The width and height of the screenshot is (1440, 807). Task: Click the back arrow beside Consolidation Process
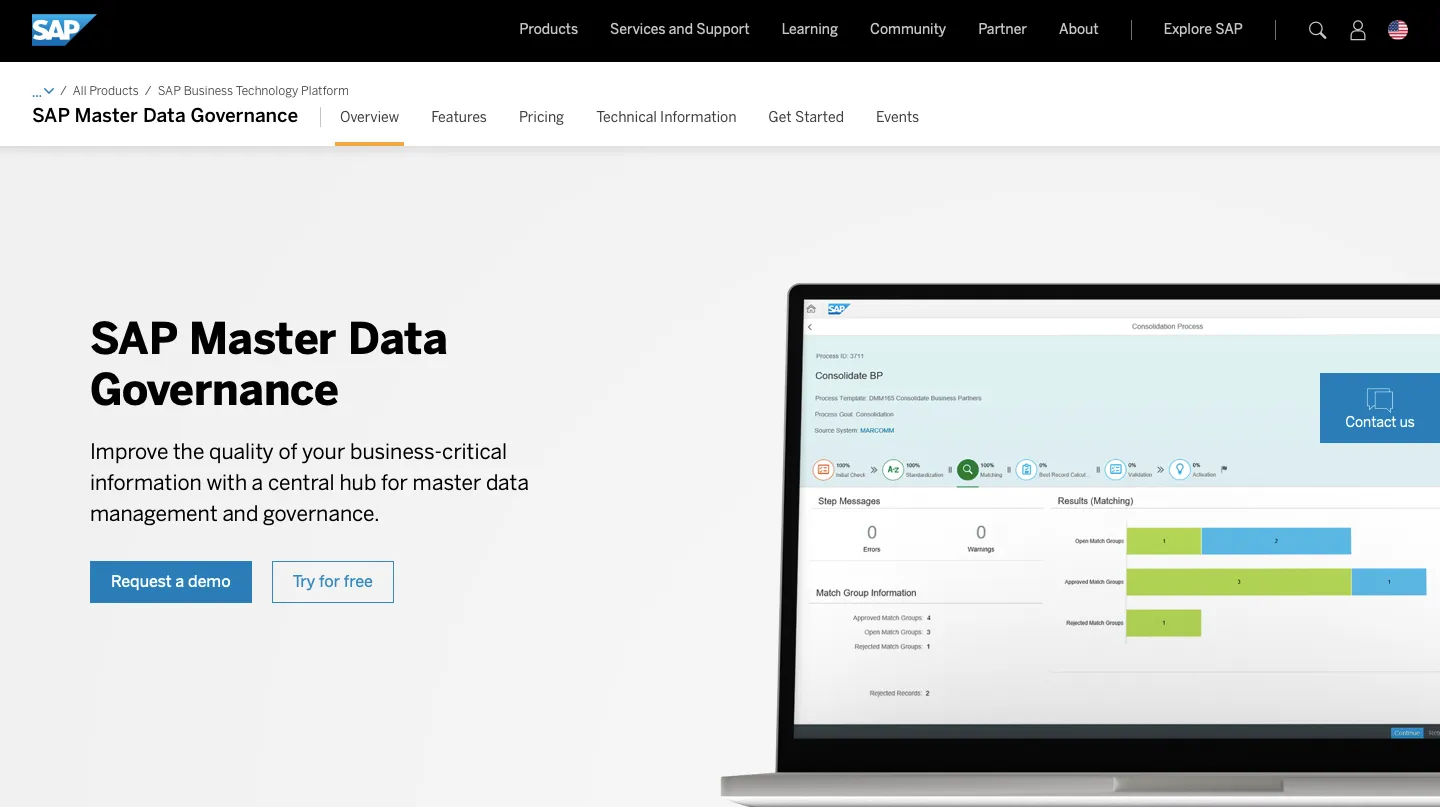[810, 327]
